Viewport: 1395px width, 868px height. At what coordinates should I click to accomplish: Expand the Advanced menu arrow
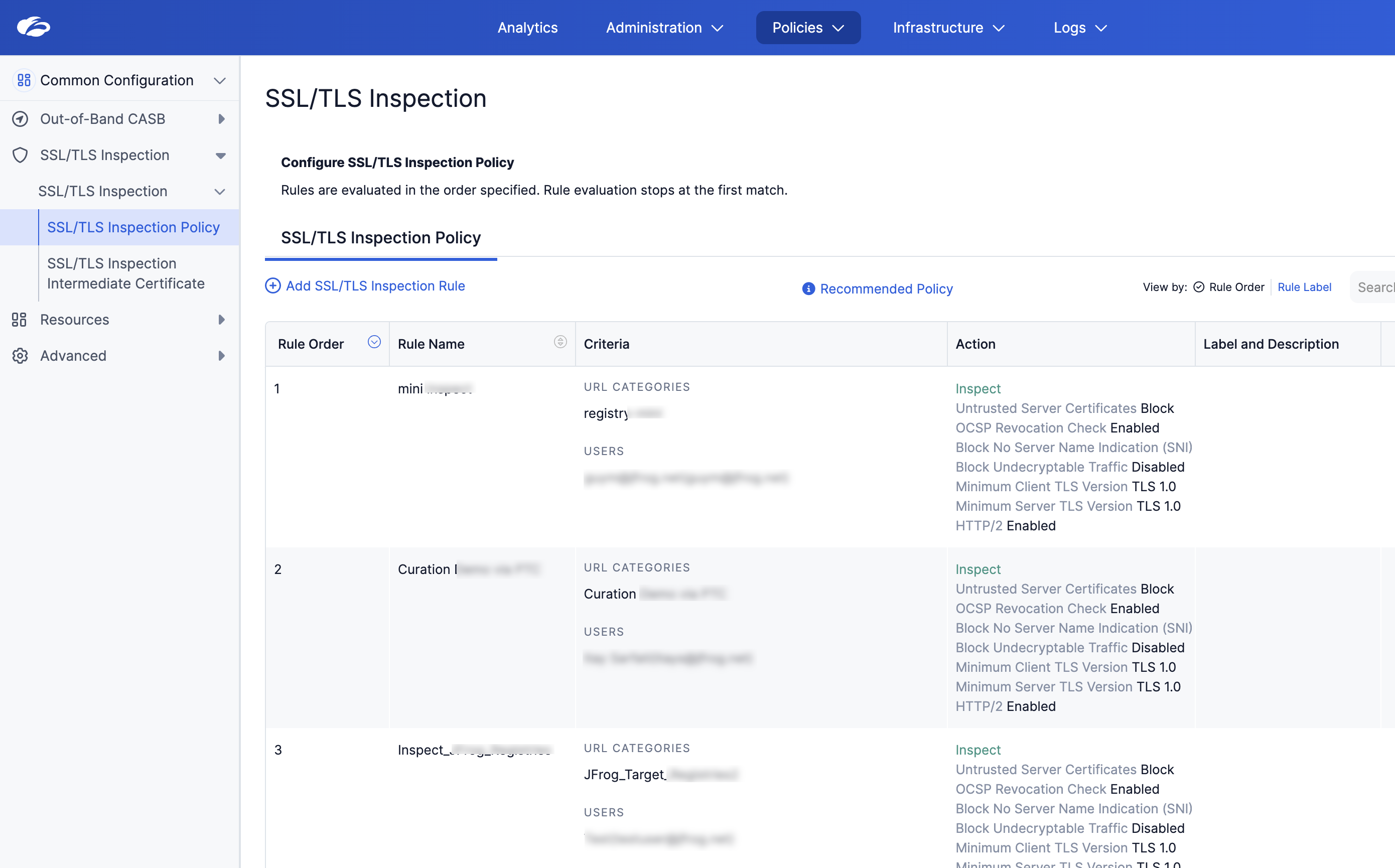point(222,356)
